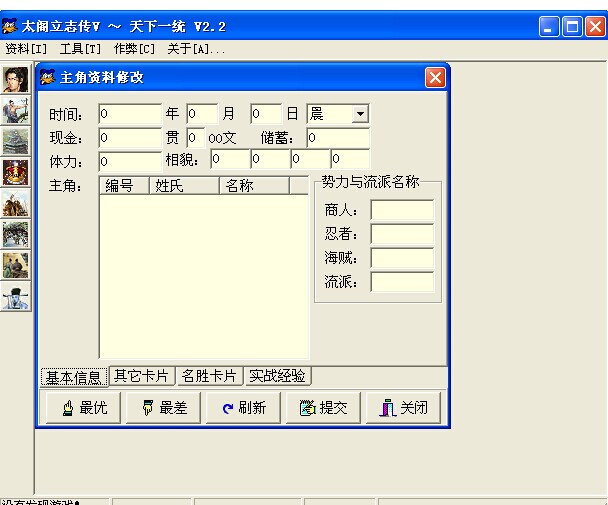The width and height of the screenshot is (608, 505).
Task: Switch to the 其它卡片 tab
Action: click(142, 376)
